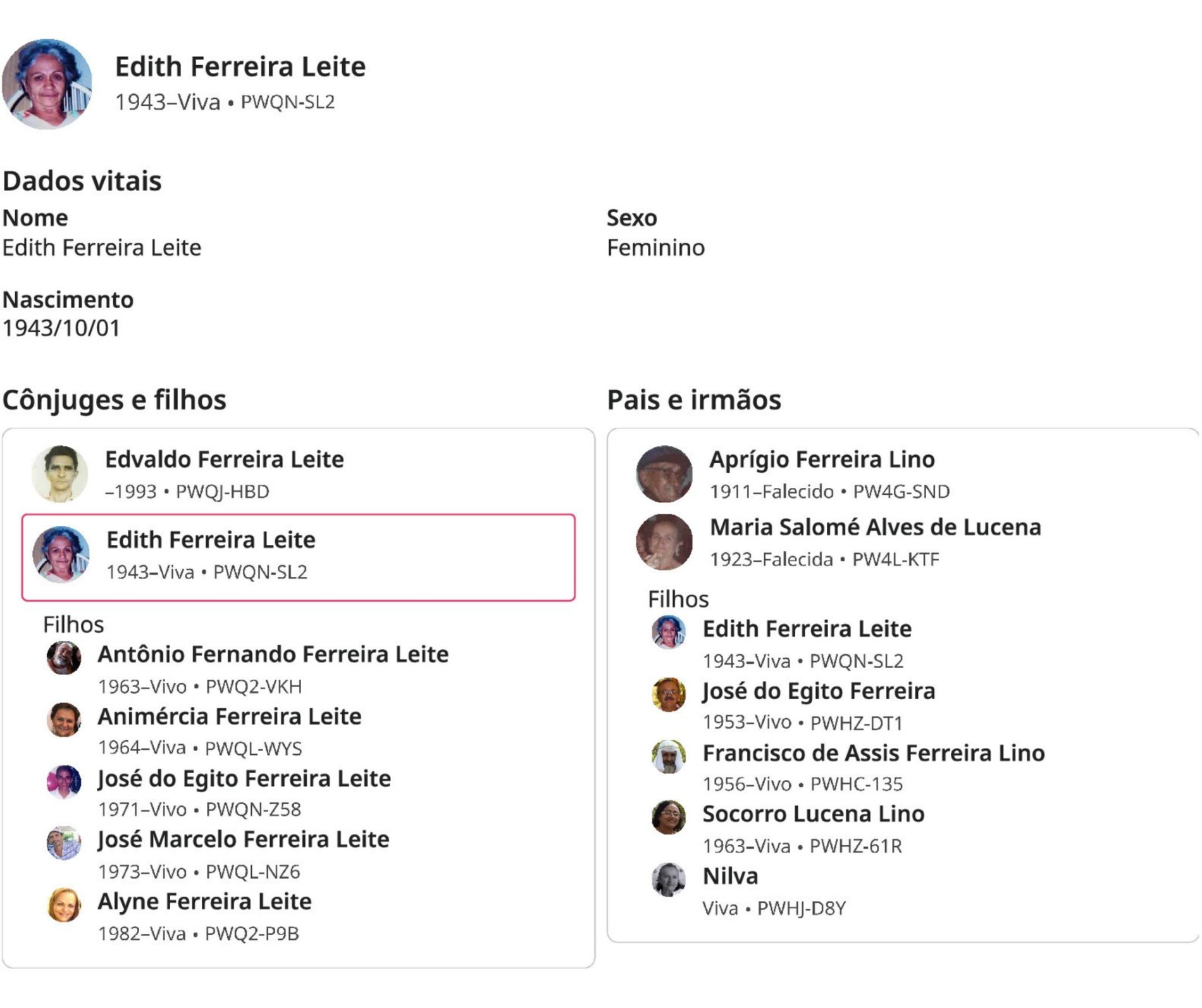This screenshot has width=1202, height=1008.
Task: Open Francisco de Assis Ferreira Lino's profile
Action: pos(873,753)
